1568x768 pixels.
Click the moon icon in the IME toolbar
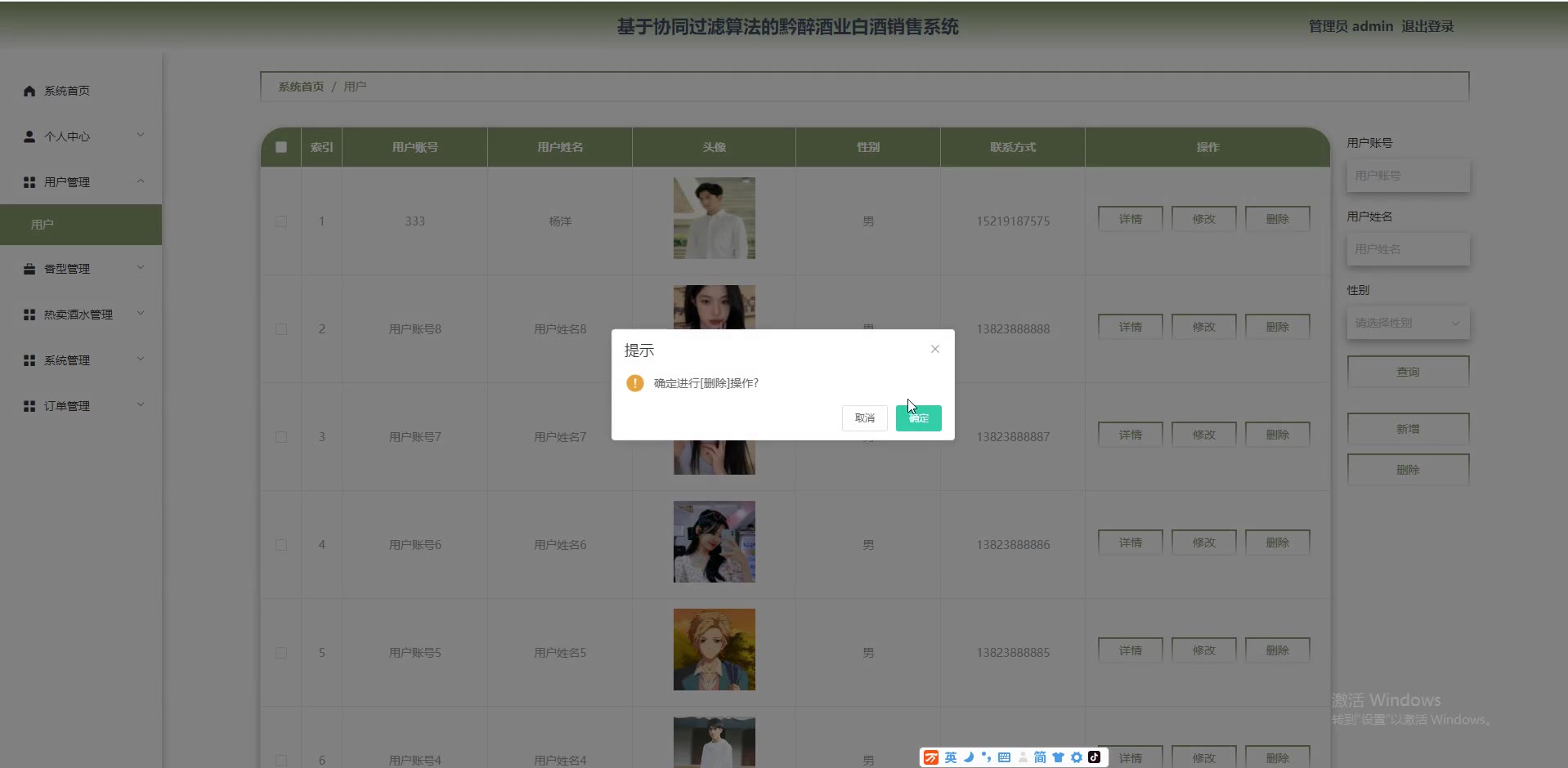(969, 757)
